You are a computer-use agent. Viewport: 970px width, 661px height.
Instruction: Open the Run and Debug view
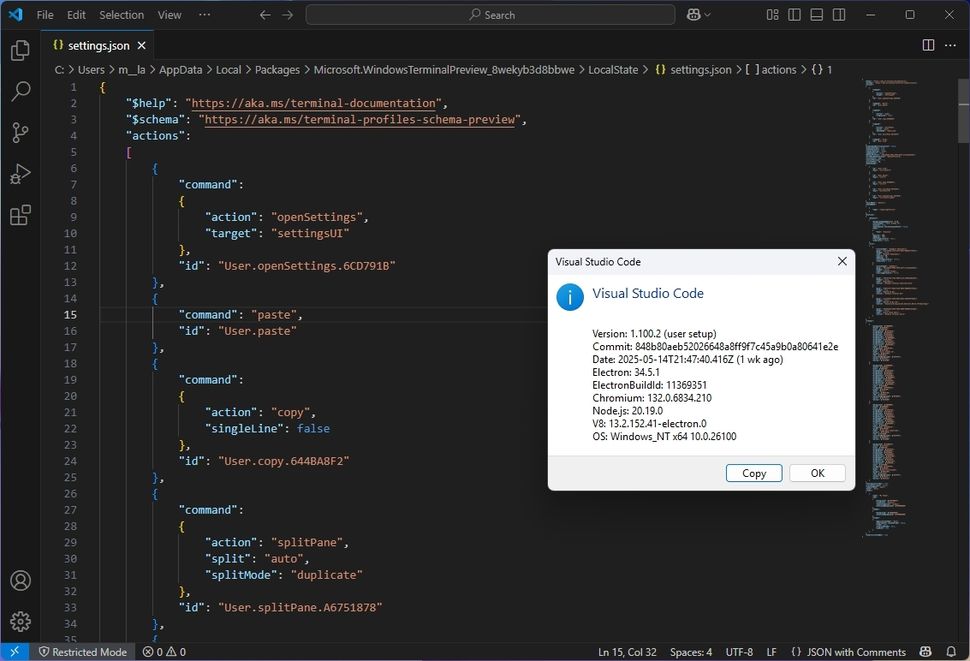20,174
